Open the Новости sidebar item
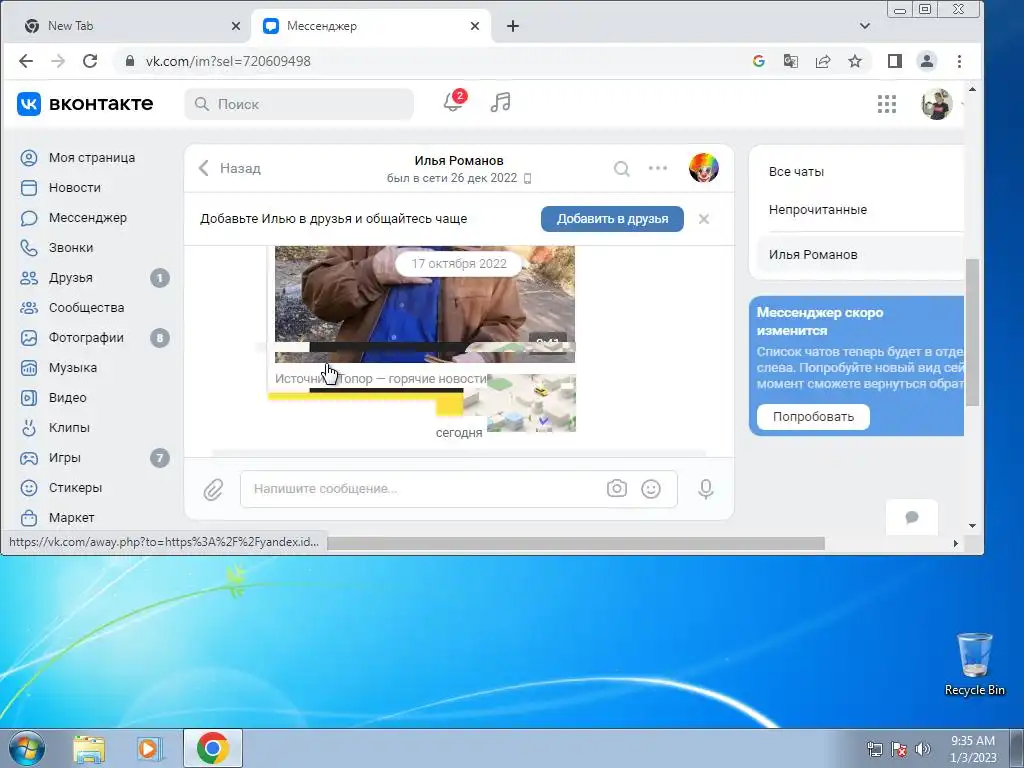 tap(74, 188)
